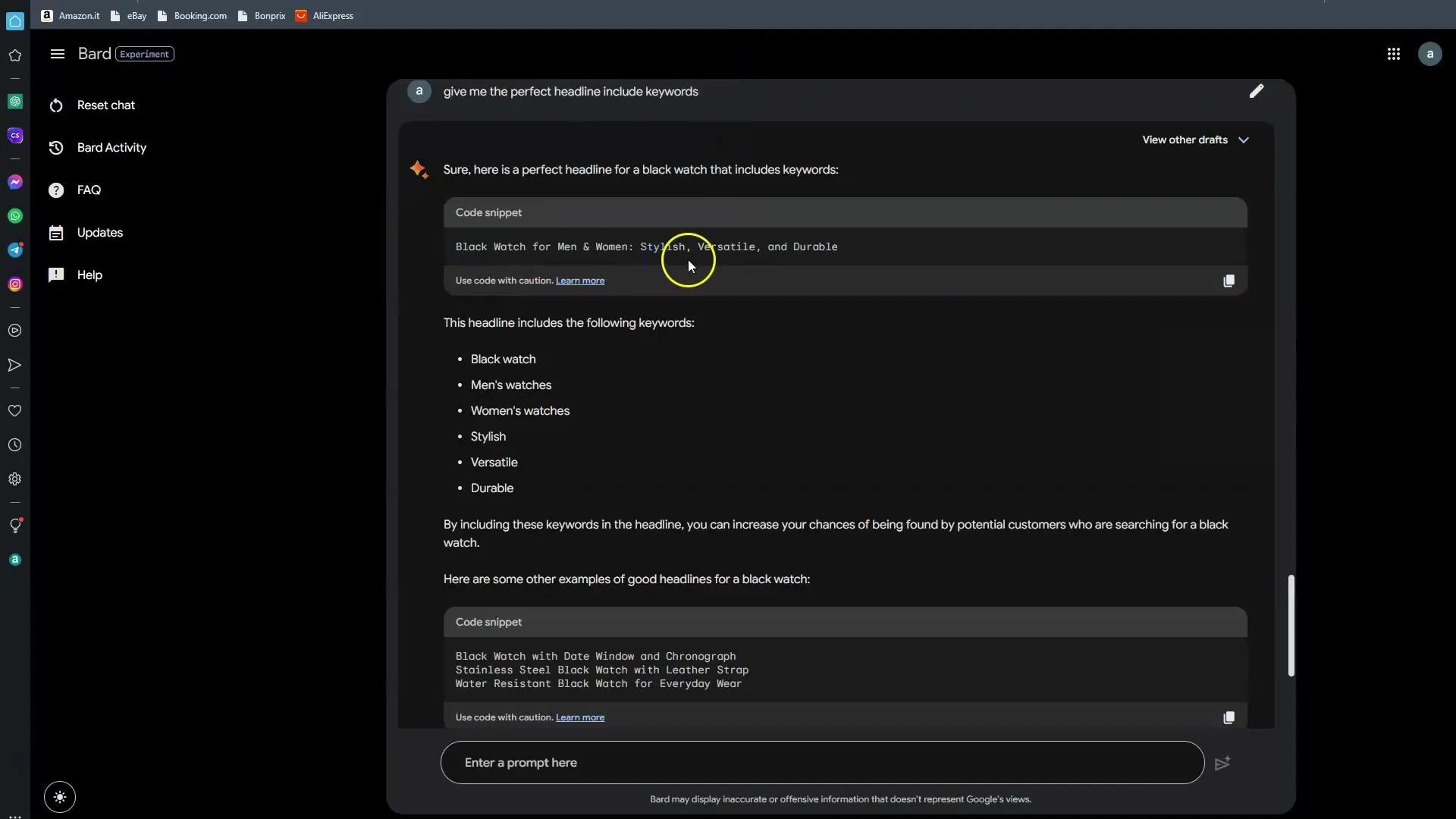Image resolution: width=1456 pixels, height=819 pixels.
Task: Click the send prompt arrow icon
Action: 1222,763
